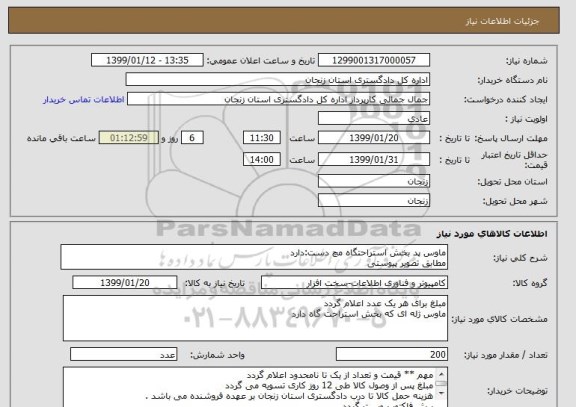Image resolution: width=576 pixels, height=407 pixels.
Task: Click the response deadline date 1399/01/20
Action: coord(374,138)
